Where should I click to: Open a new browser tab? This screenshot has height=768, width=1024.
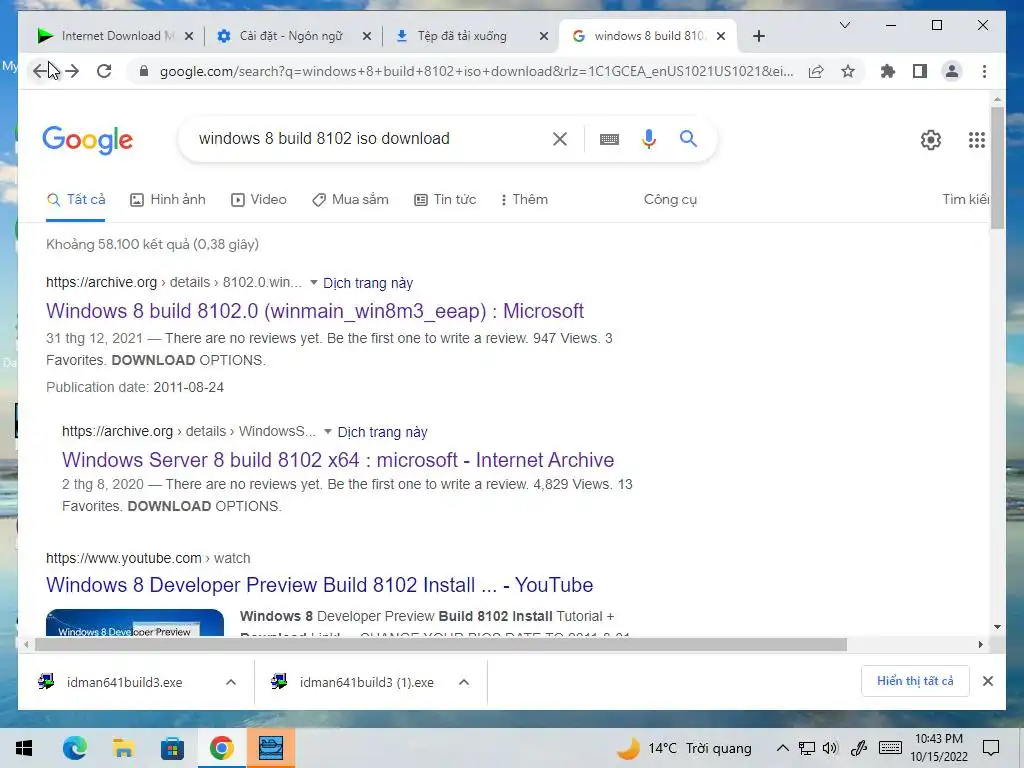point(758,36)
